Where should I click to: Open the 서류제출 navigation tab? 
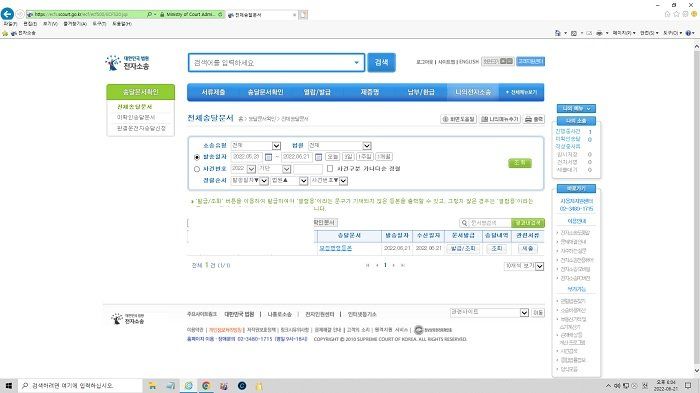pyautogui.click(x=213, y=92)
